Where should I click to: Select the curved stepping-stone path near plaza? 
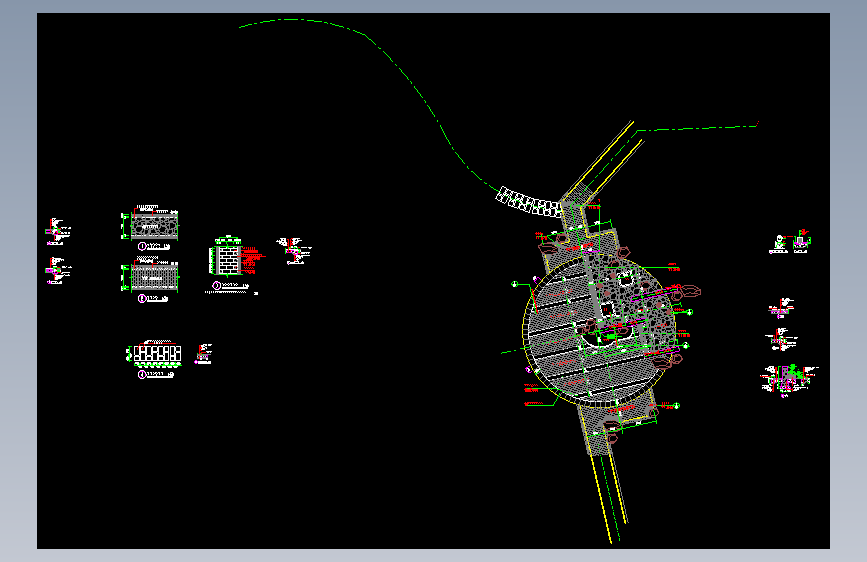pyautogui.click(x=529, y=202)
